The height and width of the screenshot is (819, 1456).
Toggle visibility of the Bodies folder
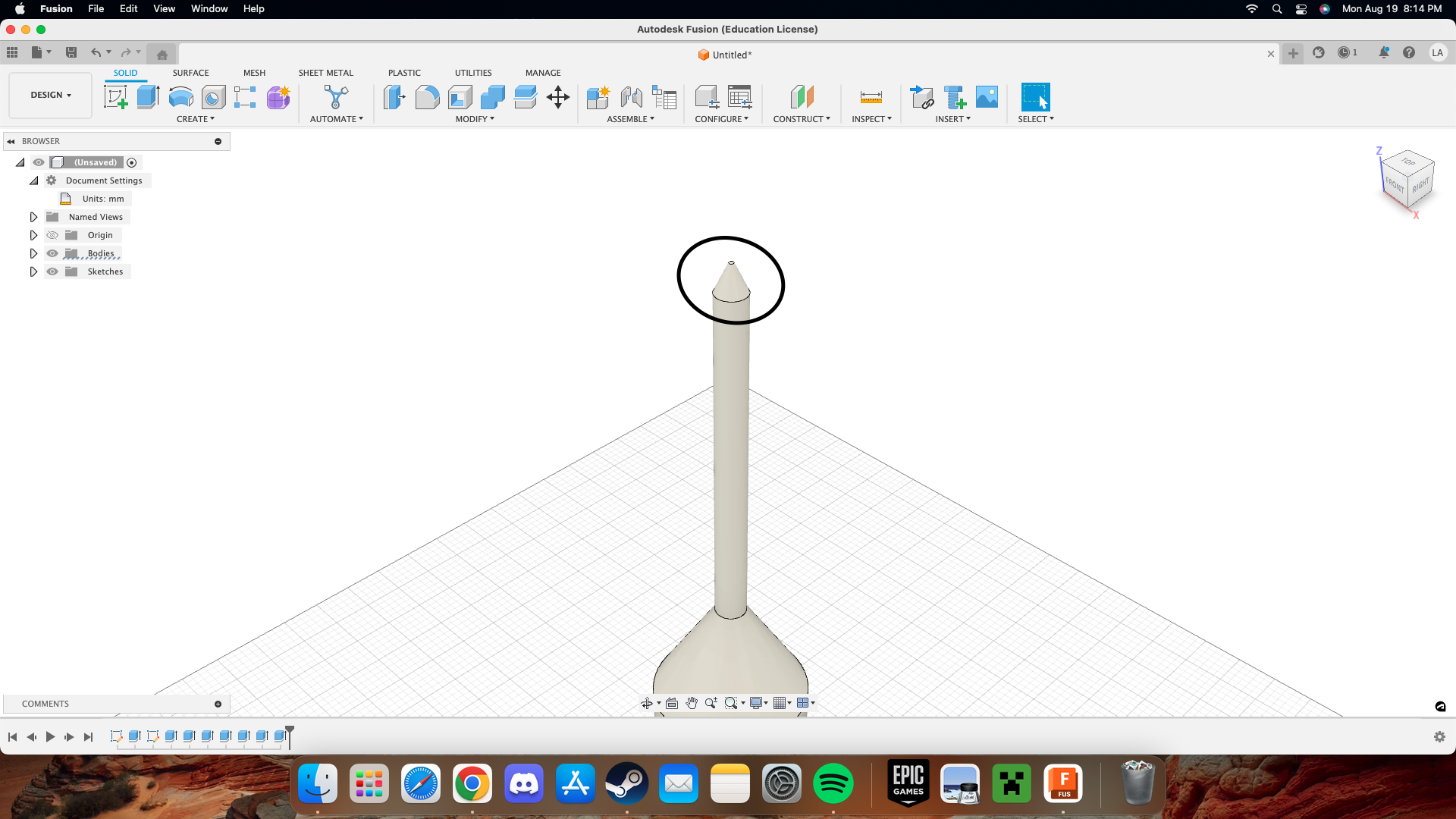point(52,253)
